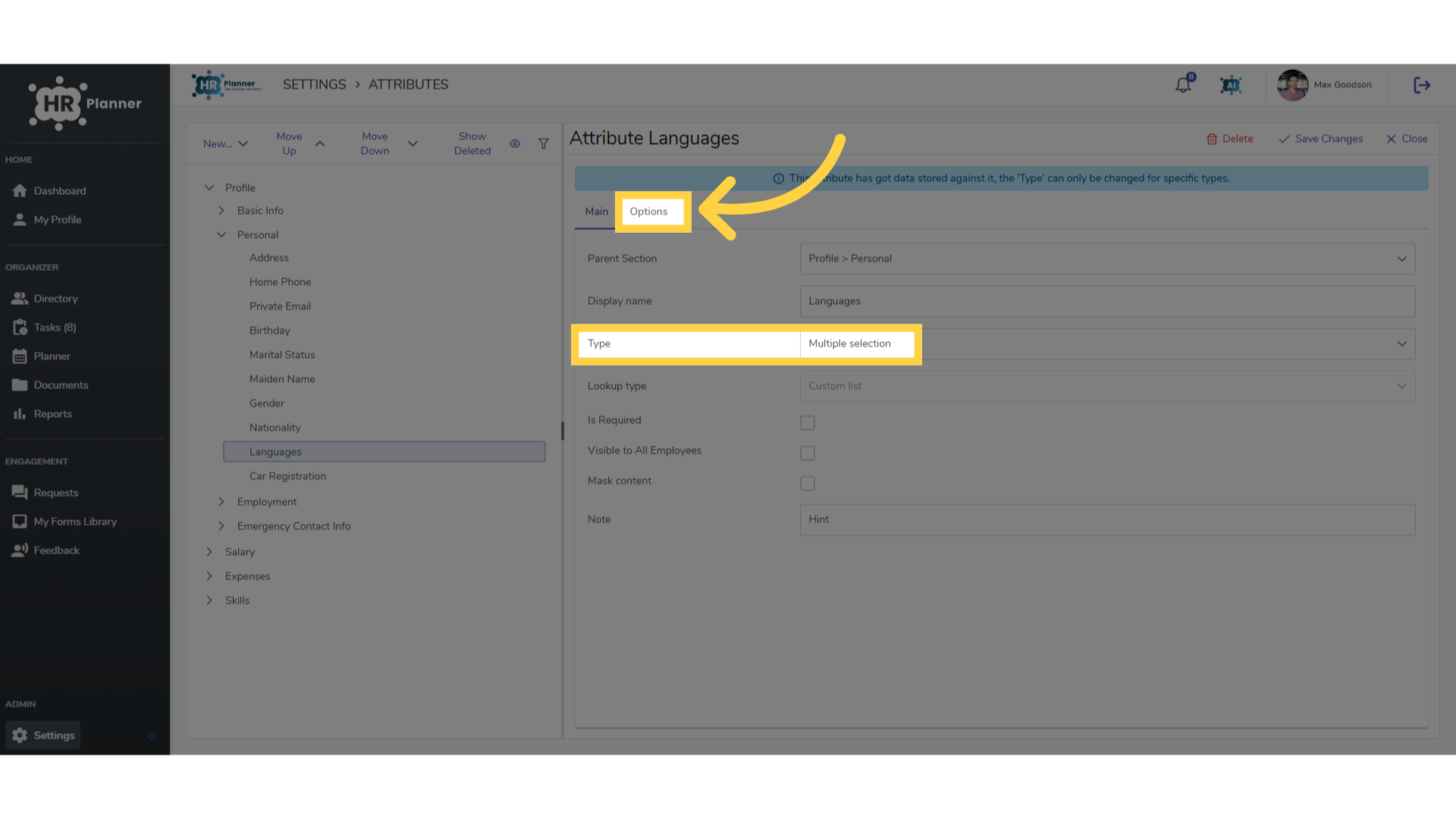
Task: Expand the Salary tree node
Action: click(x=209, y=552)
